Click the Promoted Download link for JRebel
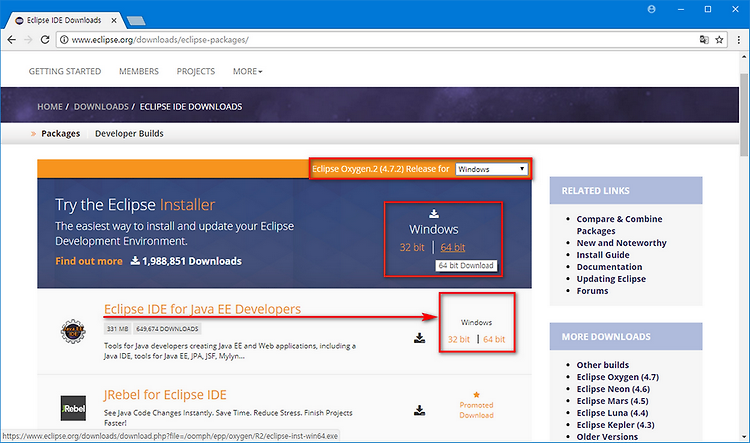750x443 pixels. [476, 410]
